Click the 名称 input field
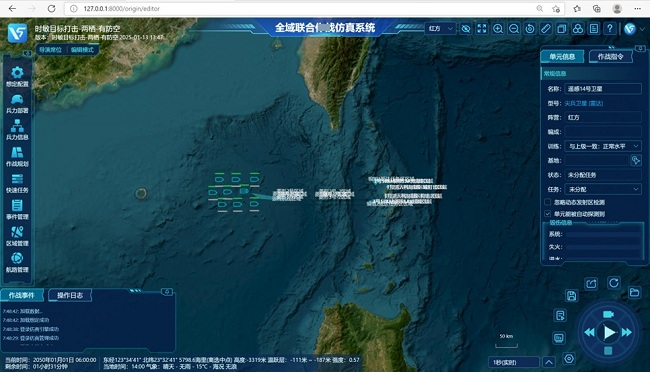650x372 pixels. coord(603,89)
